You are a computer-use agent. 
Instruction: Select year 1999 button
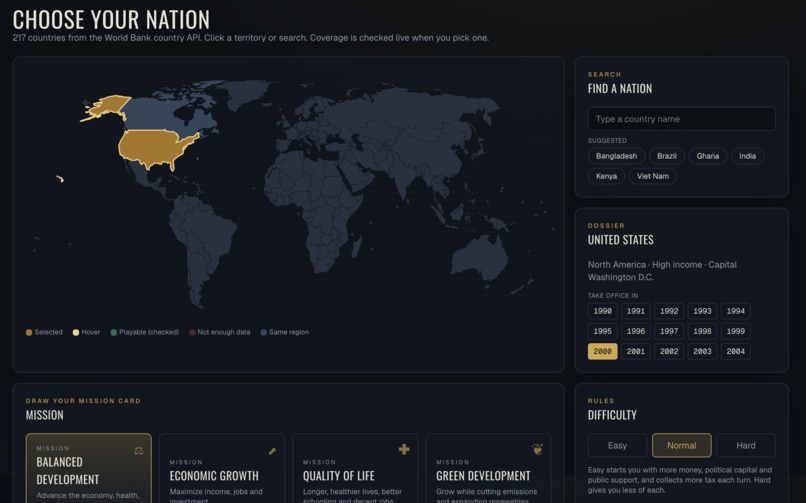pyautogui.click(x=736, y=331)
